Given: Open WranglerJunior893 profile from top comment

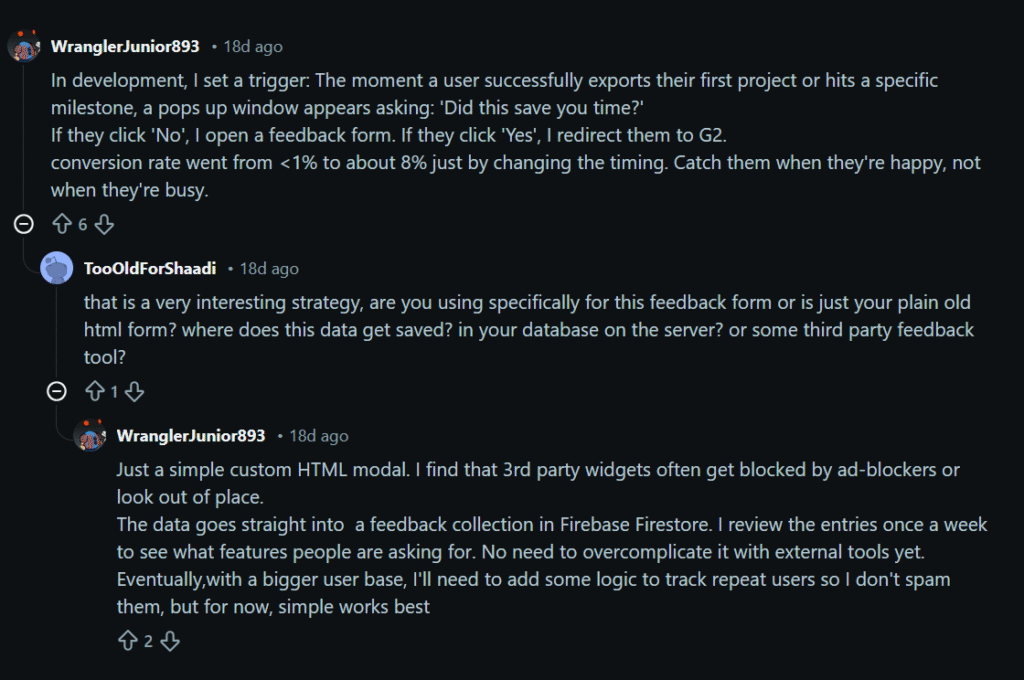Looking at the screenshot, I should 125,47.
